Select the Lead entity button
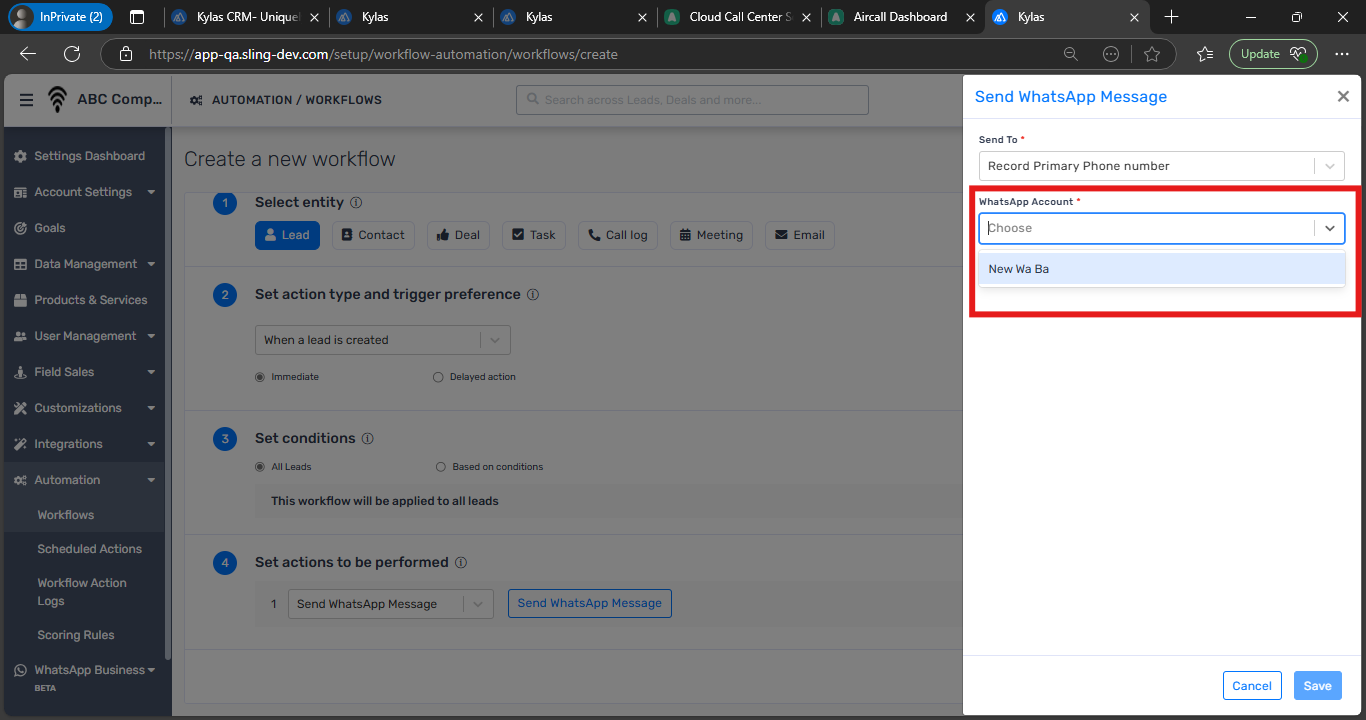The height and width of the screenshot is (720, 1366). tap(287, 235)
